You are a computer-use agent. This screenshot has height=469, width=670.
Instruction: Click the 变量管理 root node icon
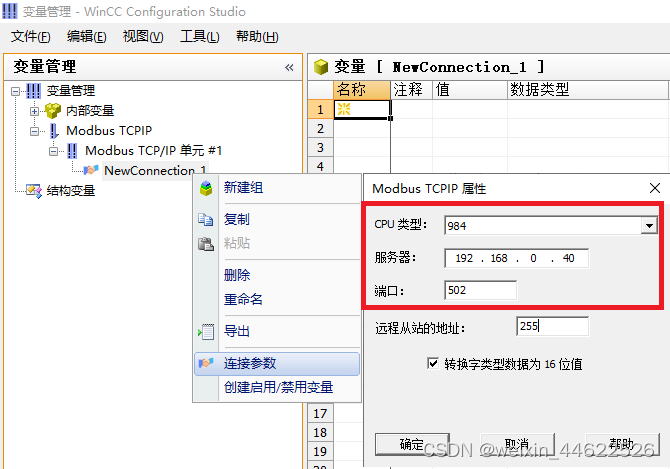tap(33, 91)
